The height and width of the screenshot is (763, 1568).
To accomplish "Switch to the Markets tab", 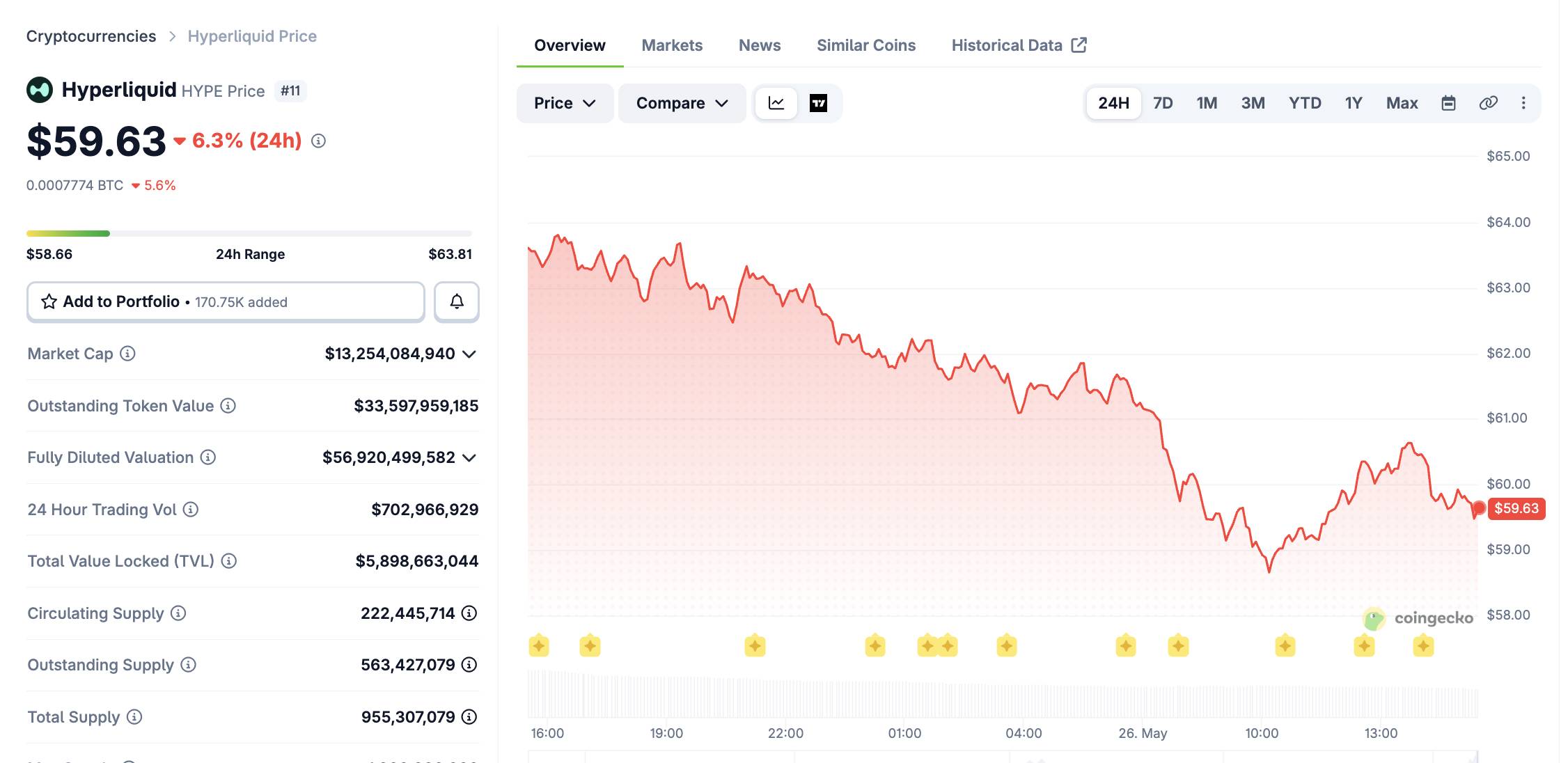I will [672, 45].
